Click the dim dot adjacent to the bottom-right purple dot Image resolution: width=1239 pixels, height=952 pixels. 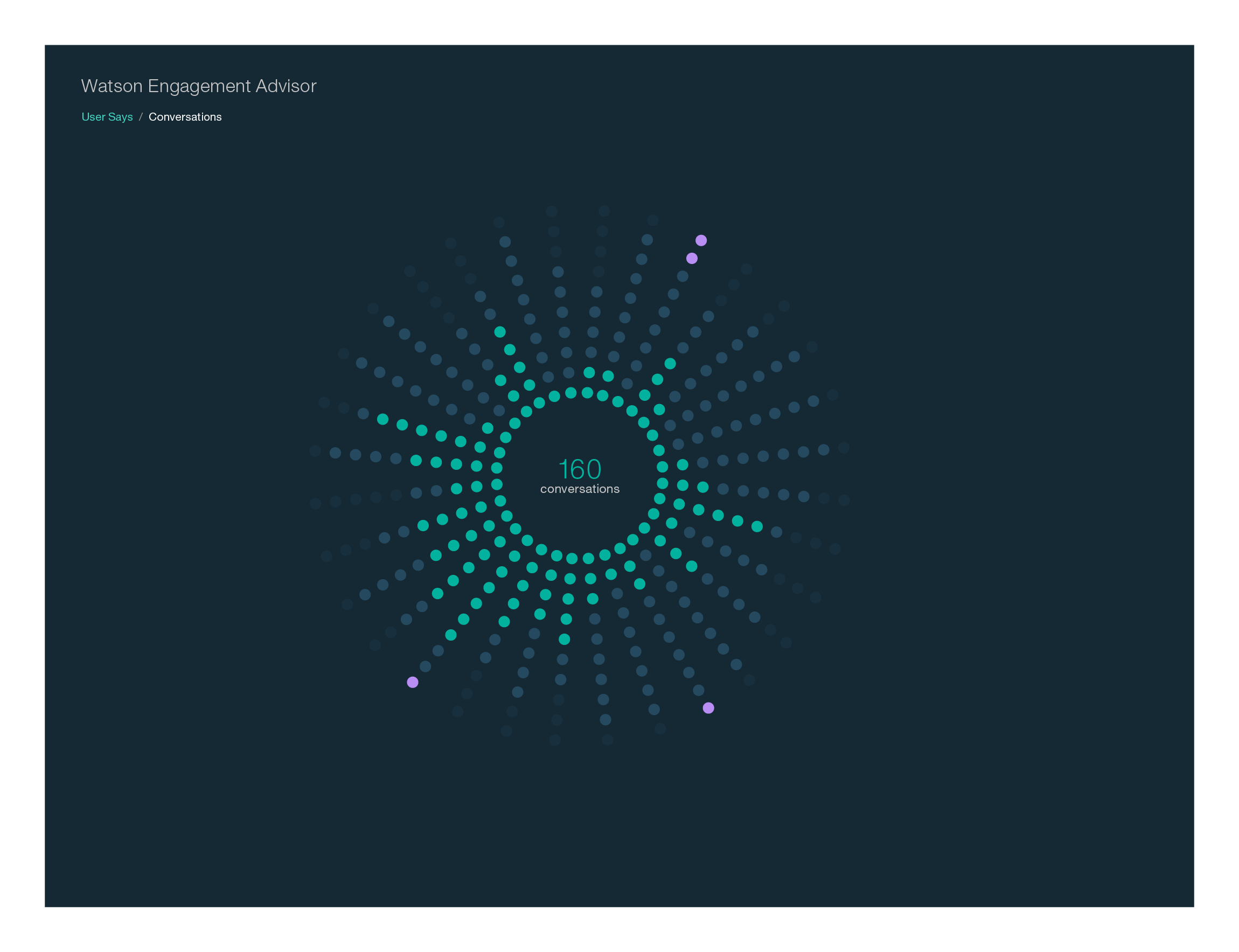(699, 690)
